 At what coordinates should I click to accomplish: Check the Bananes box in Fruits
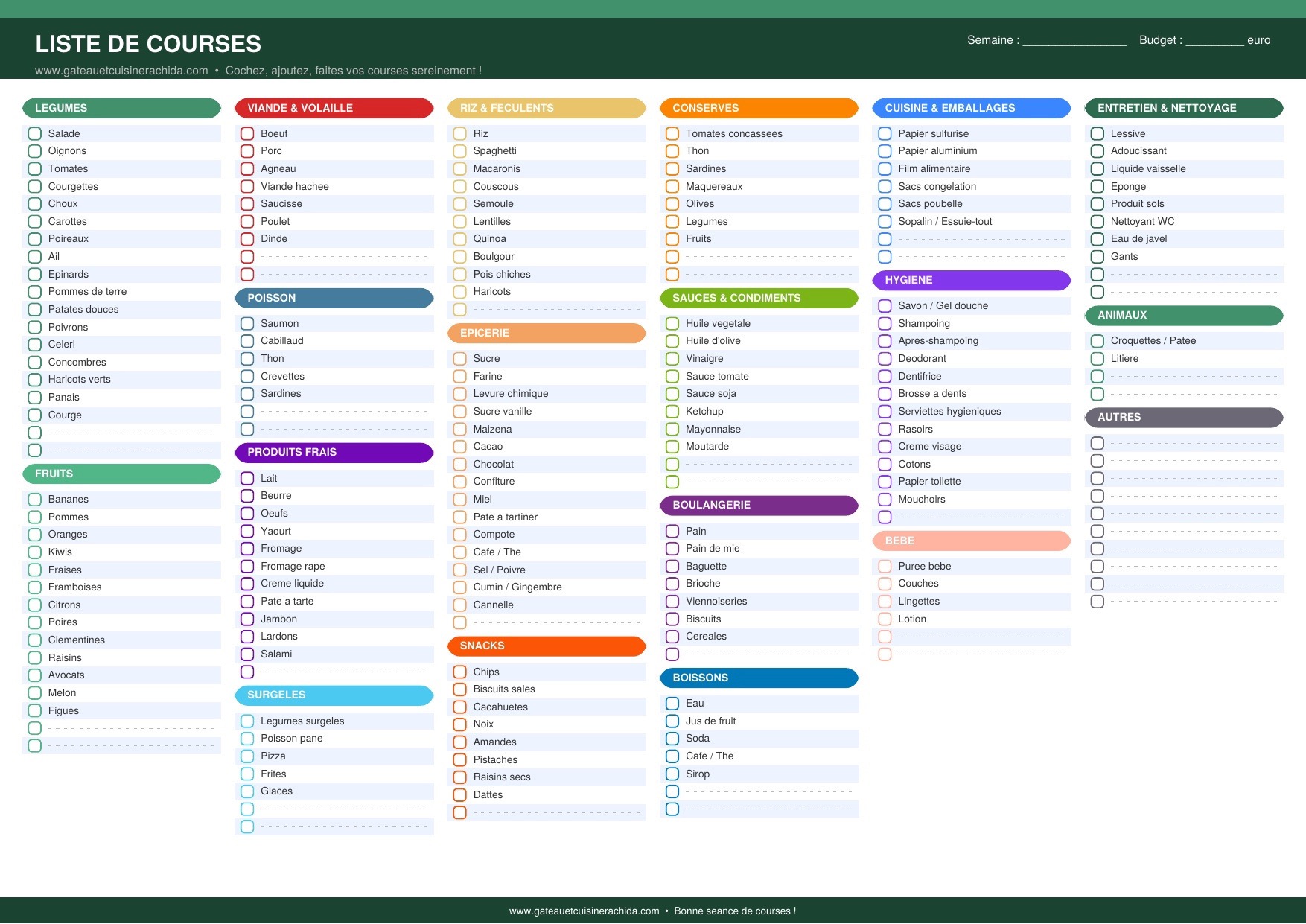[x=34, y=500]
